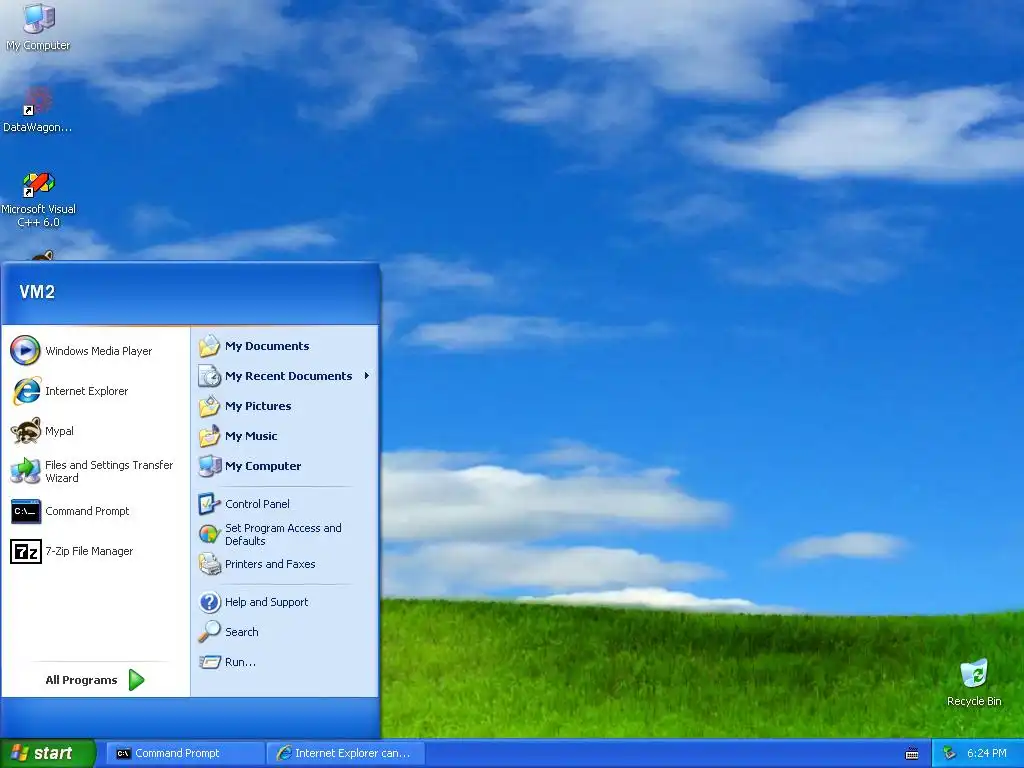
Task: Click the Start button
Action: click(x=47, y=753)
